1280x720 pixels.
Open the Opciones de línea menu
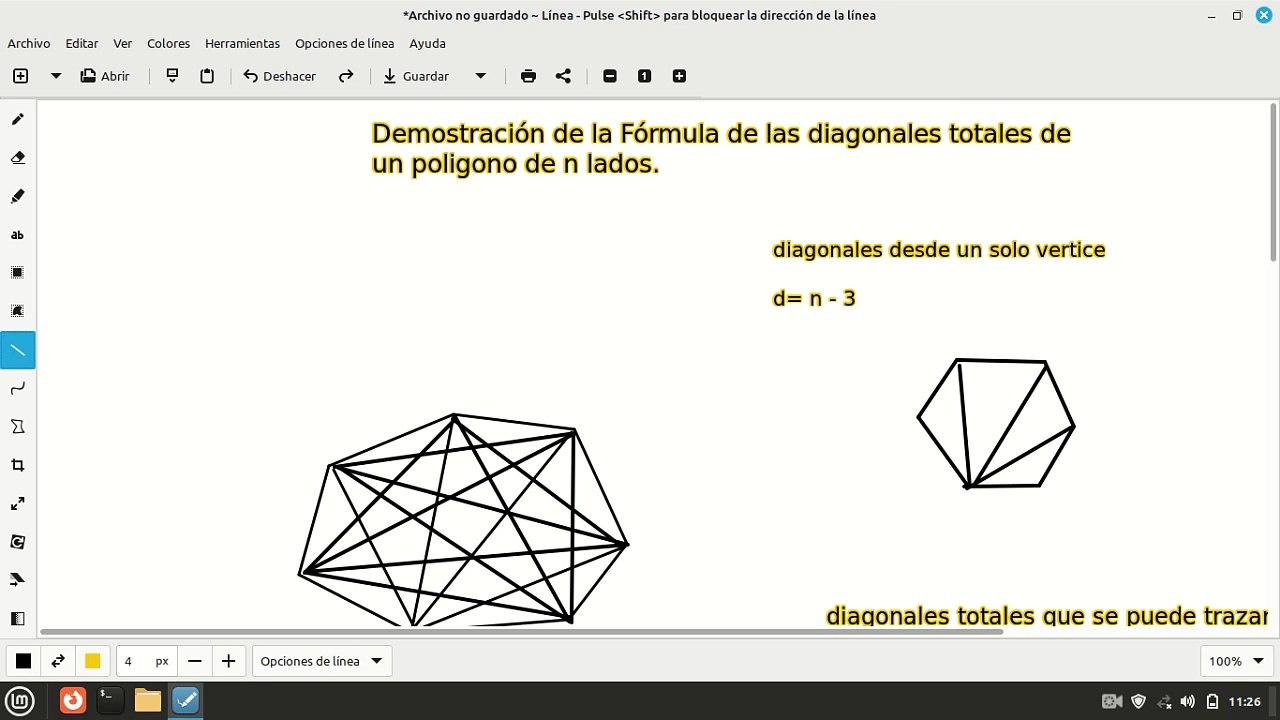pyautogui.click(x=345, y=43)
